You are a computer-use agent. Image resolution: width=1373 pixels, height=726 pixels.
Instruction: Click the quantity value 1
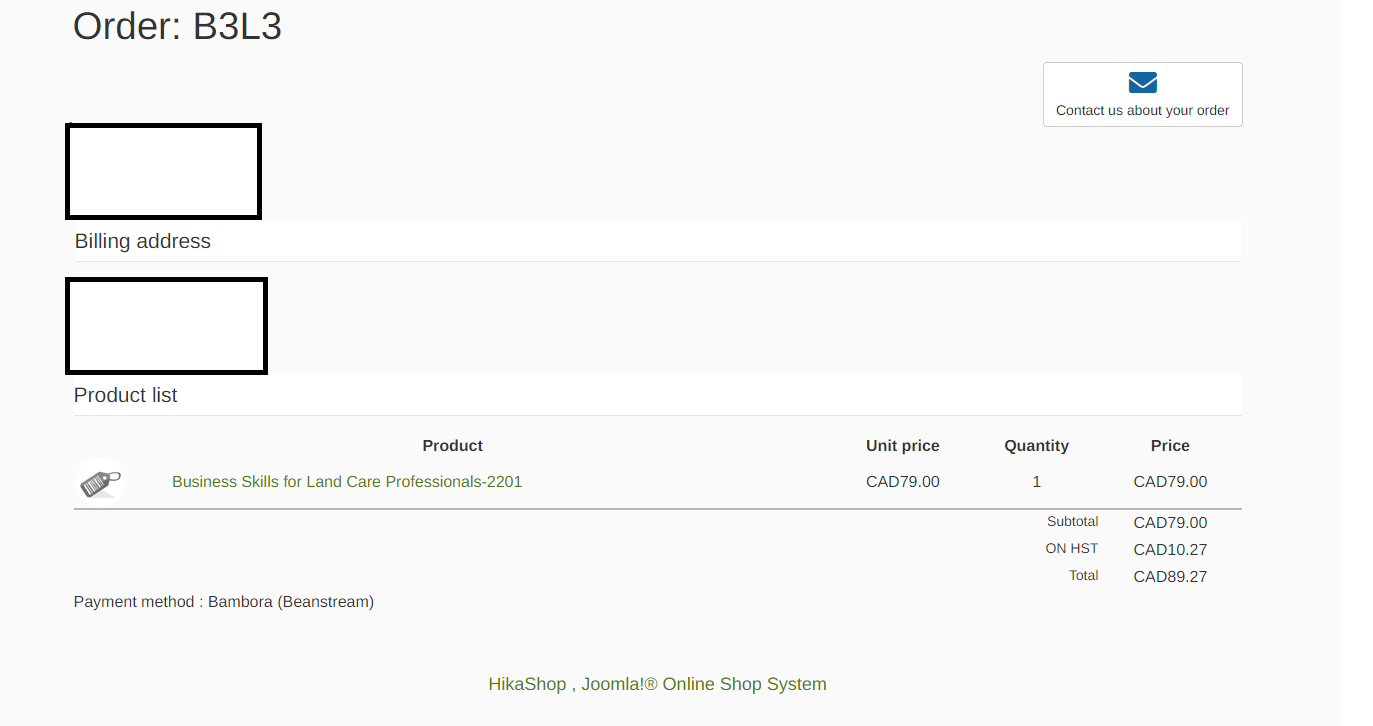(x=1036, y=482)
